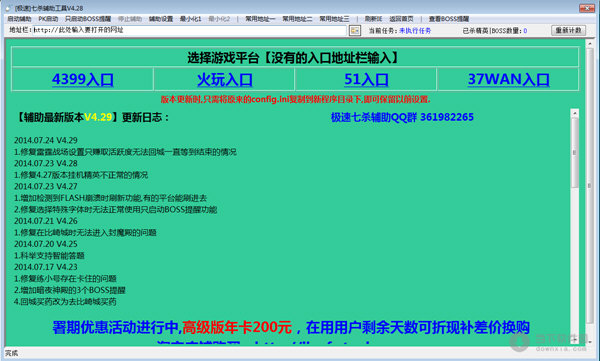Click the 2014.07.17 V4.23 changelog entry
Screen dimensions: 600x361
click(46, 267)
